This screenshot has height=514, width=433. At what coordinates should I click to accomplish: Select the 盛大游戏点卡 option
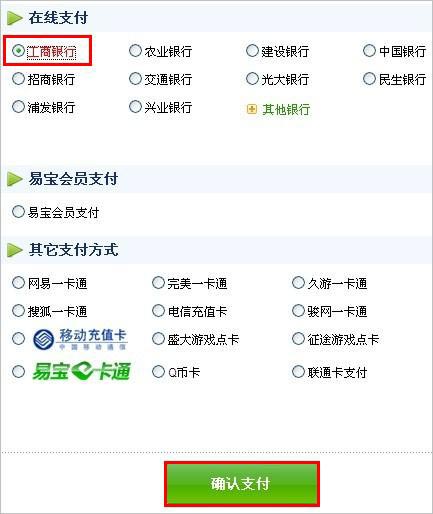158,339
